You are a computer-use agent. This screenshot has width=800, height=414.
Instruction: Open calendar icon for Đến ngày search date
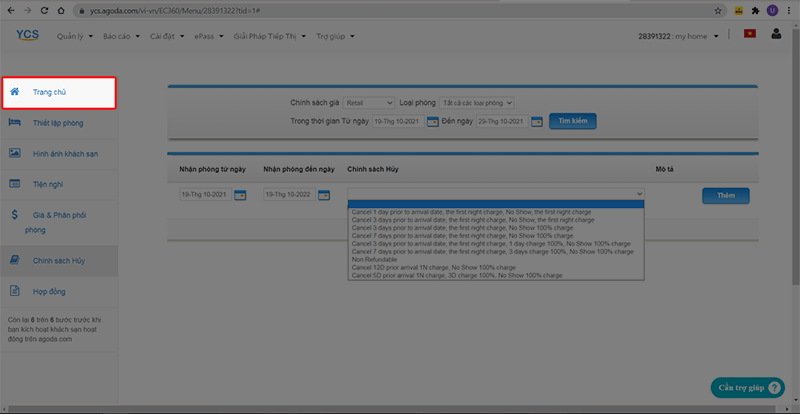coord(536,121)
